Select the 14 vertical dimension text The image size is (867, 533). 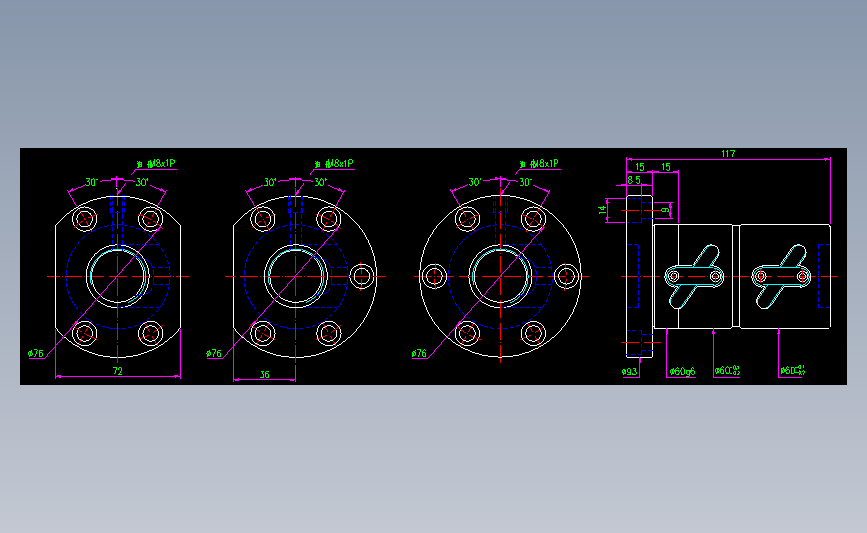(x=602, y=210)
